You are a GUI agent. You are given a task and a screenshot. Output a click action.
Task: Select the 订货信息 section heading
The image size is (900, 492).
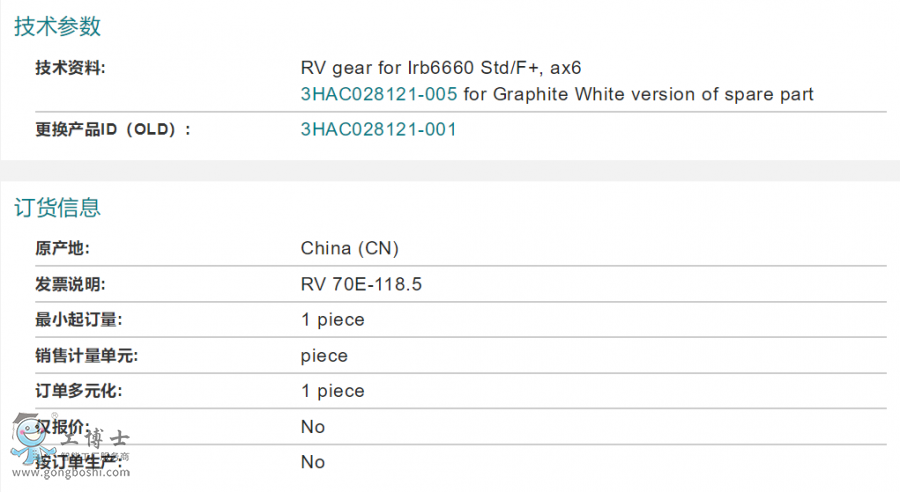(58, 208)
